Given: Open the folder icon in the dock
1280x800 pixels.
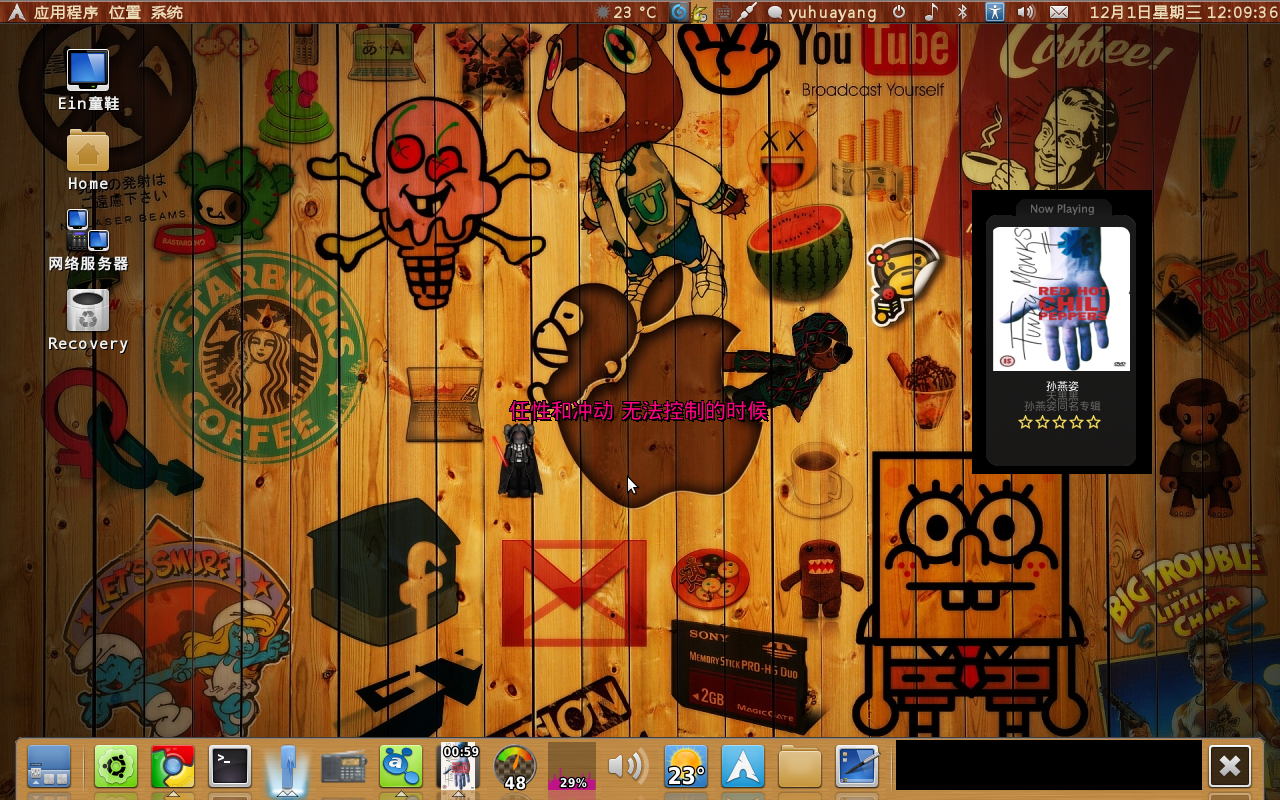Looking at the screenshot, I should 800,767.
